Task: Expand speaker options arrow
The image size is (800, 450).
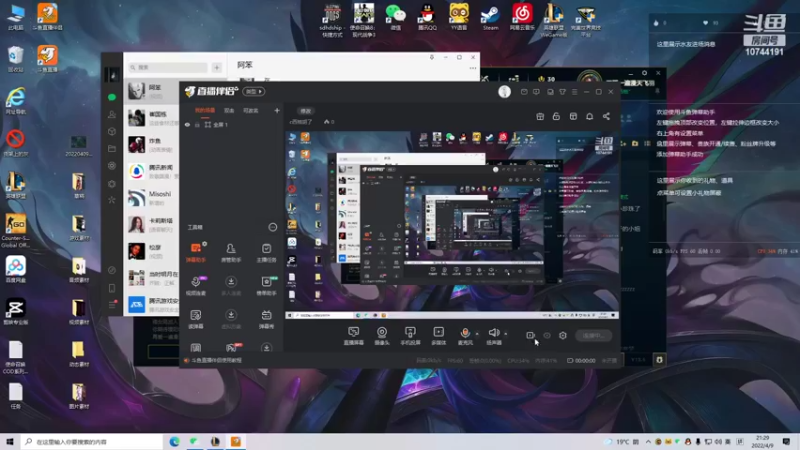Action: pos(506,334)
